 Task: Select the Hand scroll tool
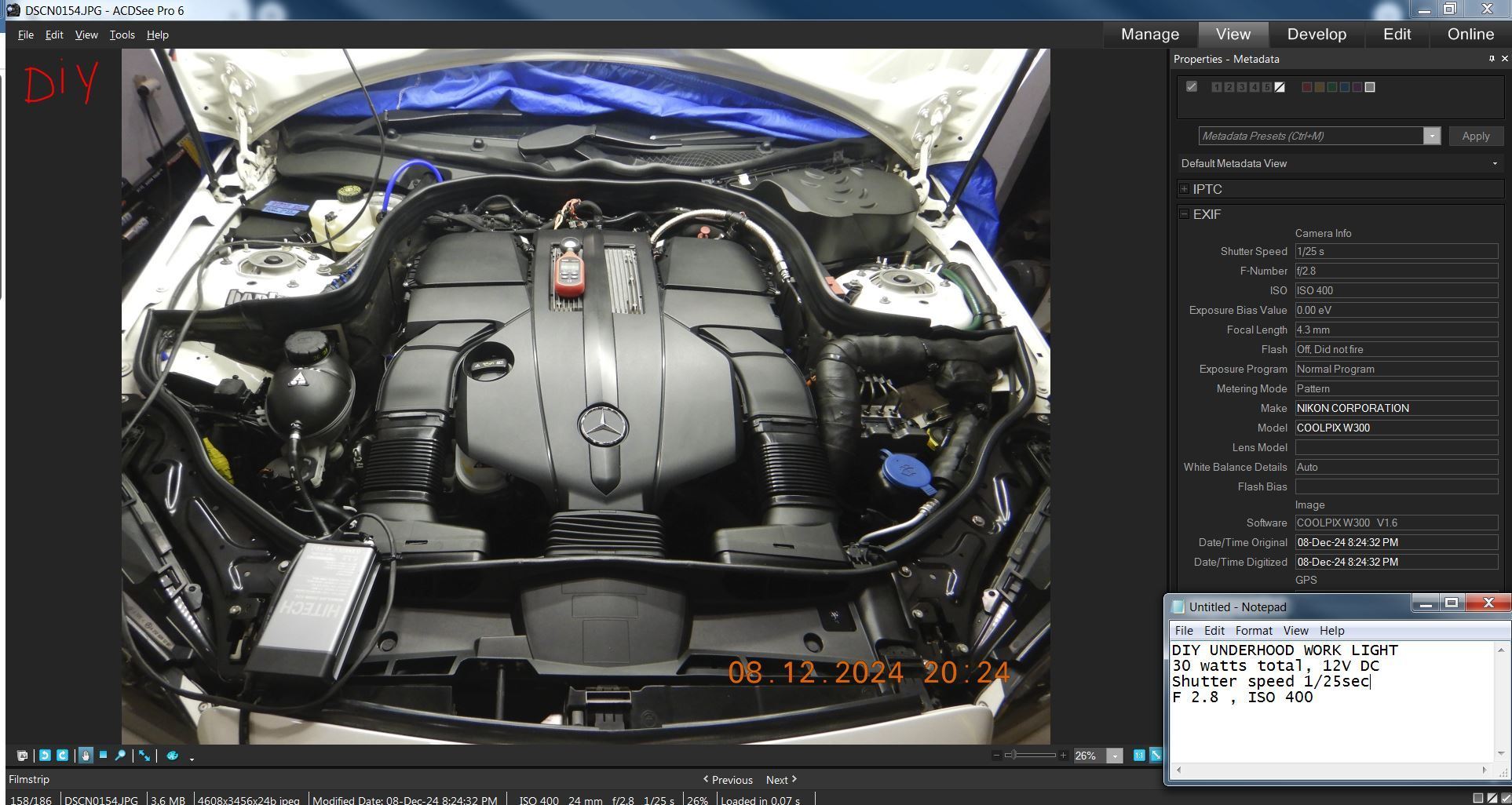[x=86, y=756]
